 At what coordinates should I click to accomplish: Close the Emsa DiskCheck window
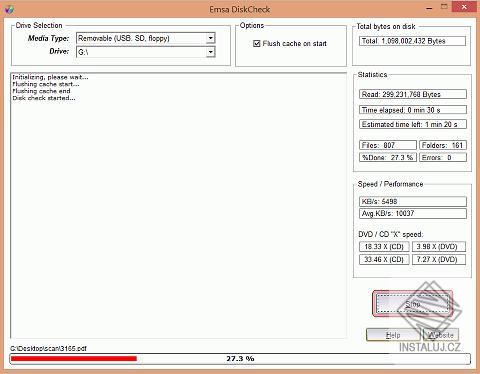[464, 7]
